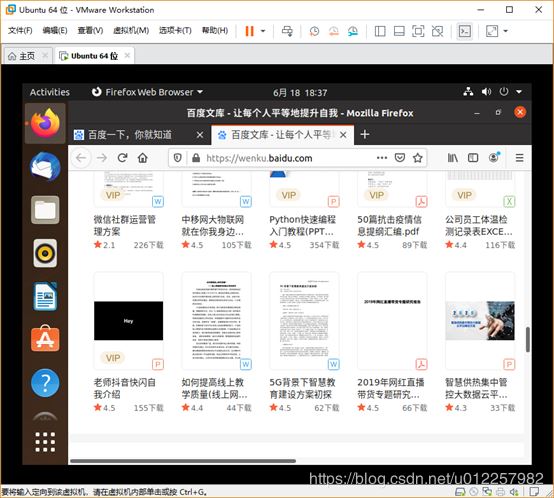Open the 查看(V) menu
The height and width of the screenshot is (498, 554).
click(x=90, y=30)
